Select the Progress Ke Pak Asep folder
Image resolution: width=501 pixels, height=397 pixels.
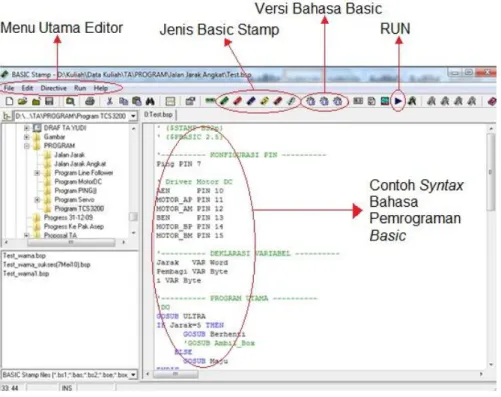pos(74,227)
